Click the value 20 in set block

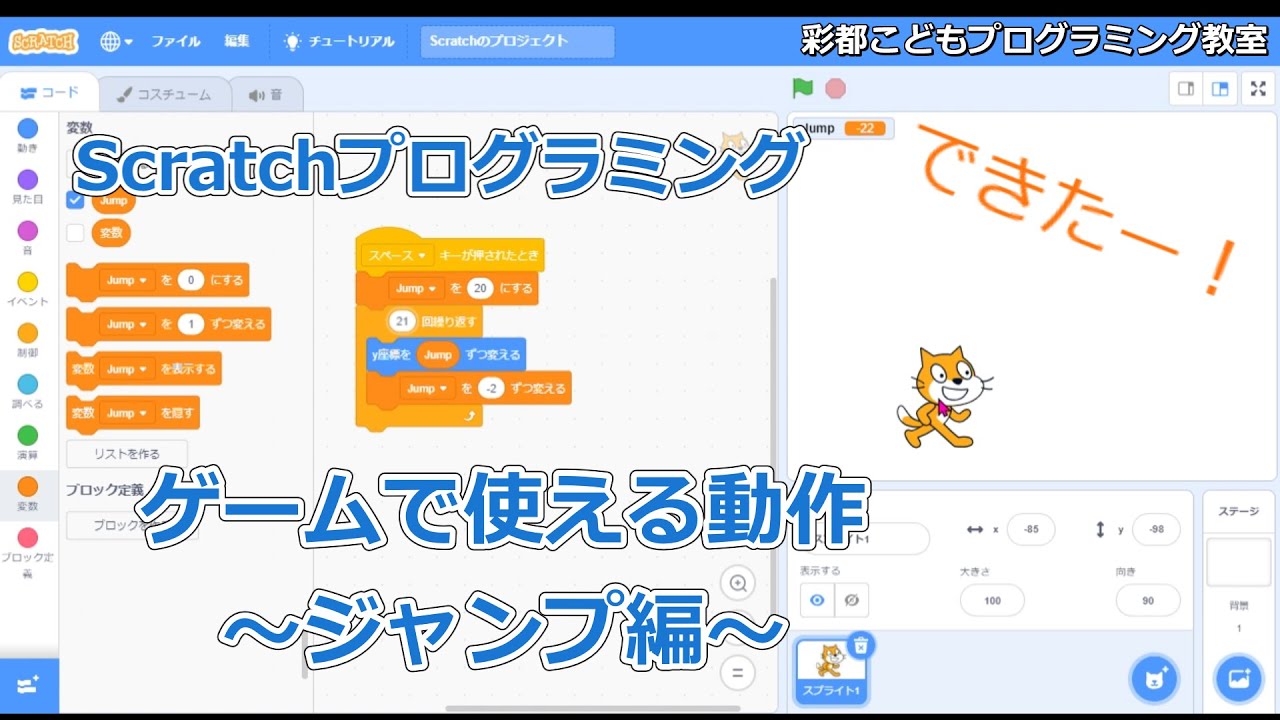tap(481, 288)
